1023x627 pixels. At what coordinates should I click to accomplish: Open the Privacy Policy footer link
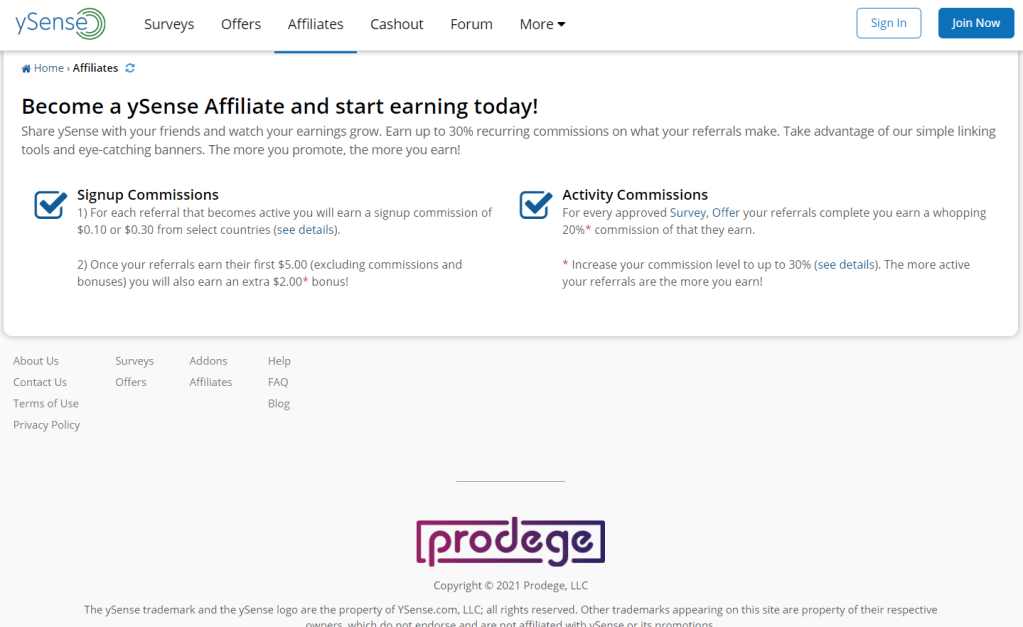pos(46,425)
